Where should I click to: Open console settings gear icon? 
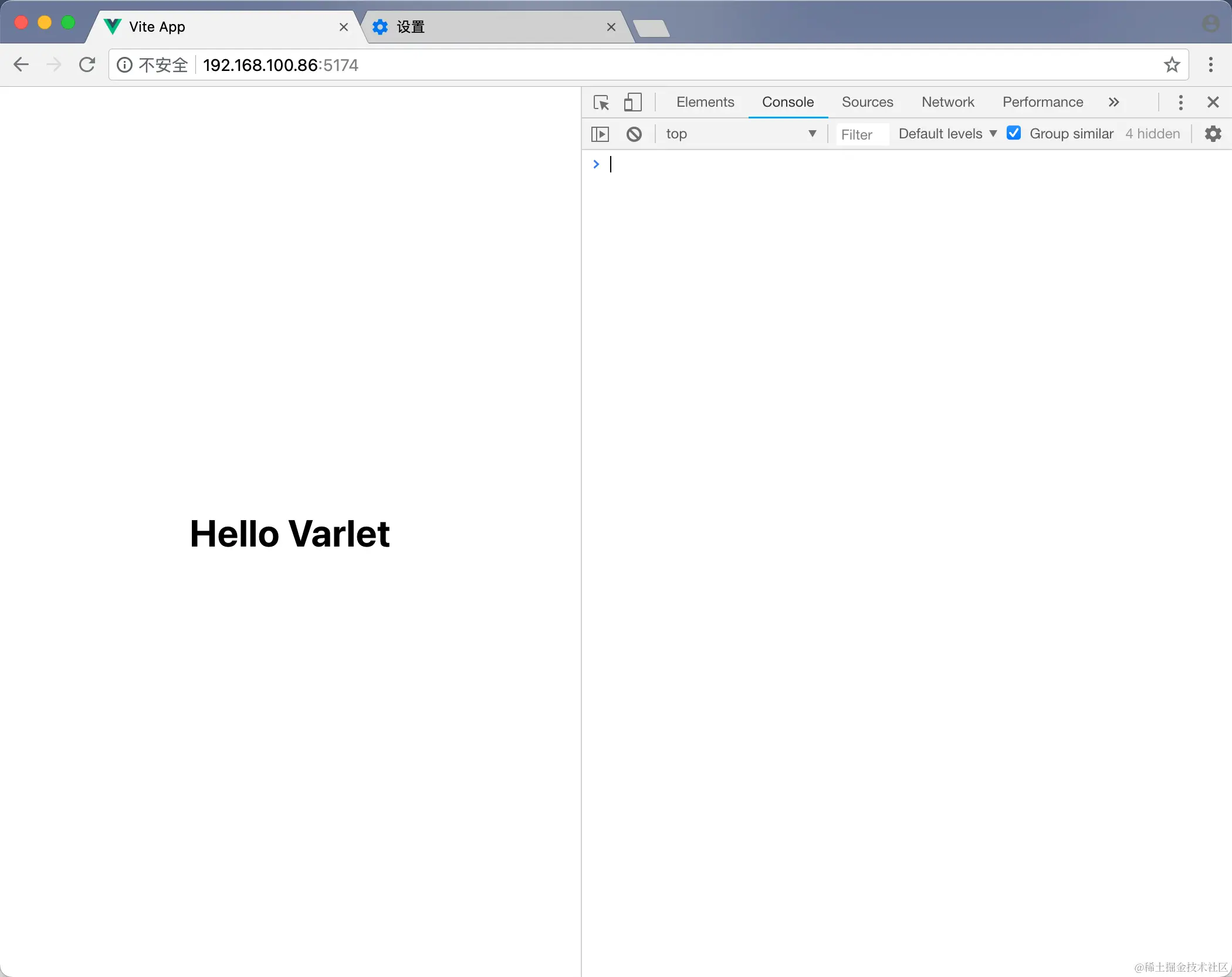(x=1213, y=134)
